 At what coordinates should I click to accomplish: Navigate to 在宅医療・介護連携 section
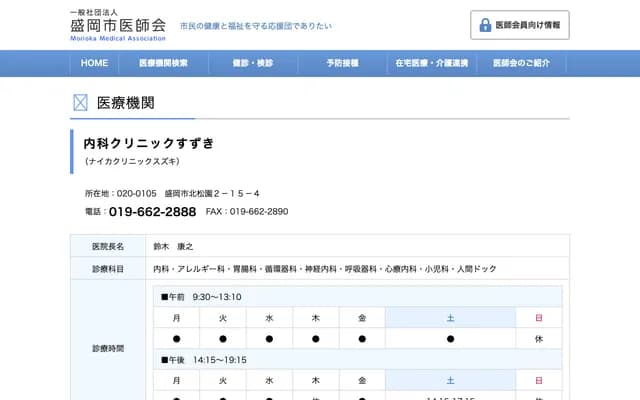pyautogui.click(x=433, y=63)
